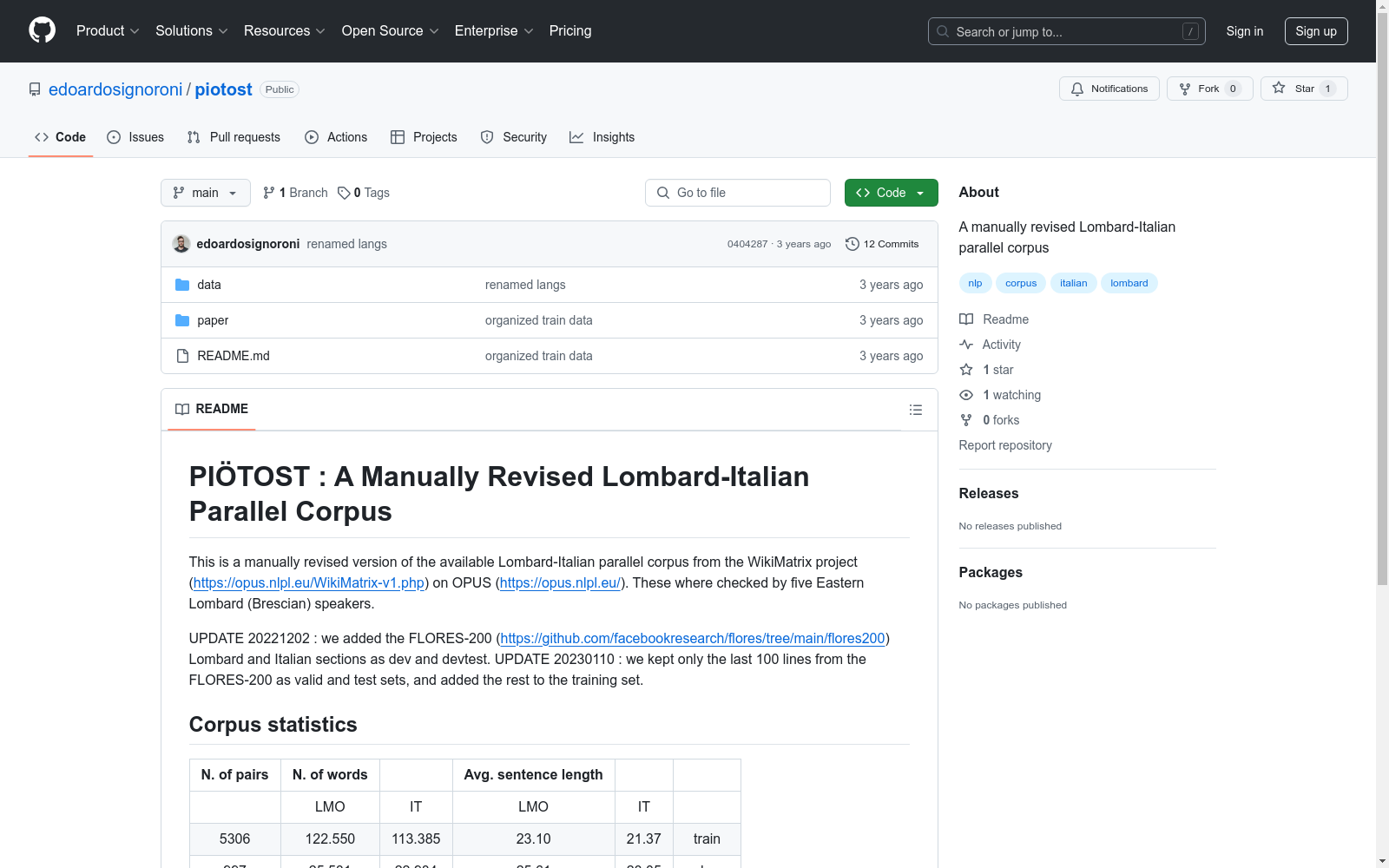Screen dimensions: 1389x868
Task: Switch to the Insights tab
Action: click(602, 137)
